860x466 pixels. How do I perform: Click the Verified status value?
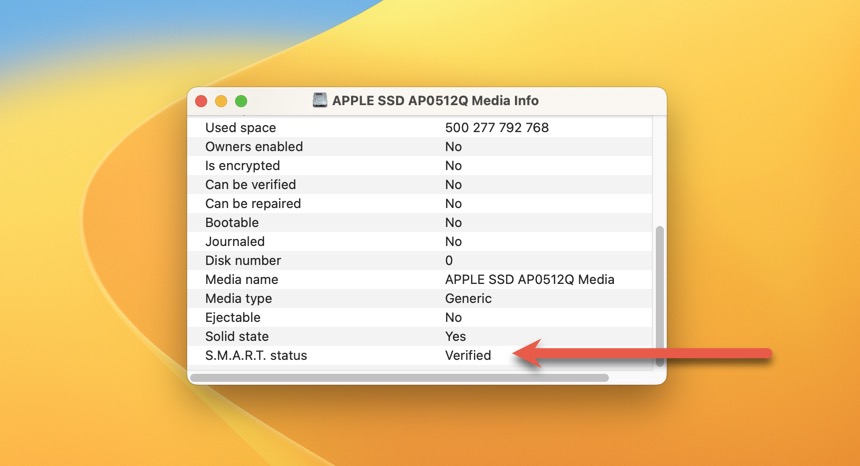[x=468, y=355]
